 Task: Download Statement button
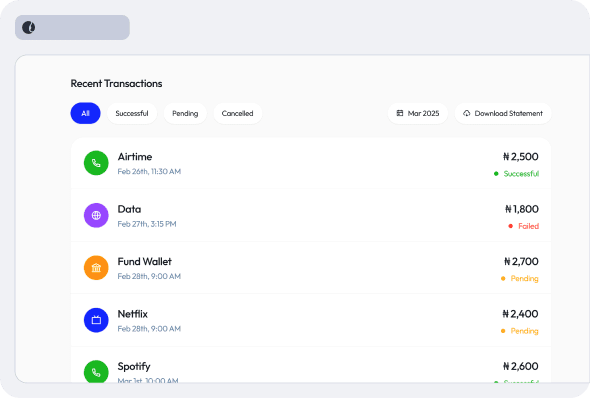503,113
